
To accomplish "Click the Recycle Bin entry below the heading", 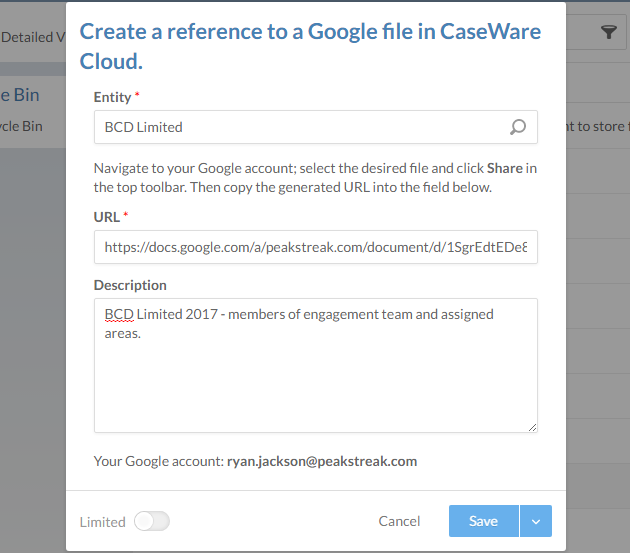I will (x=22, y=126).
